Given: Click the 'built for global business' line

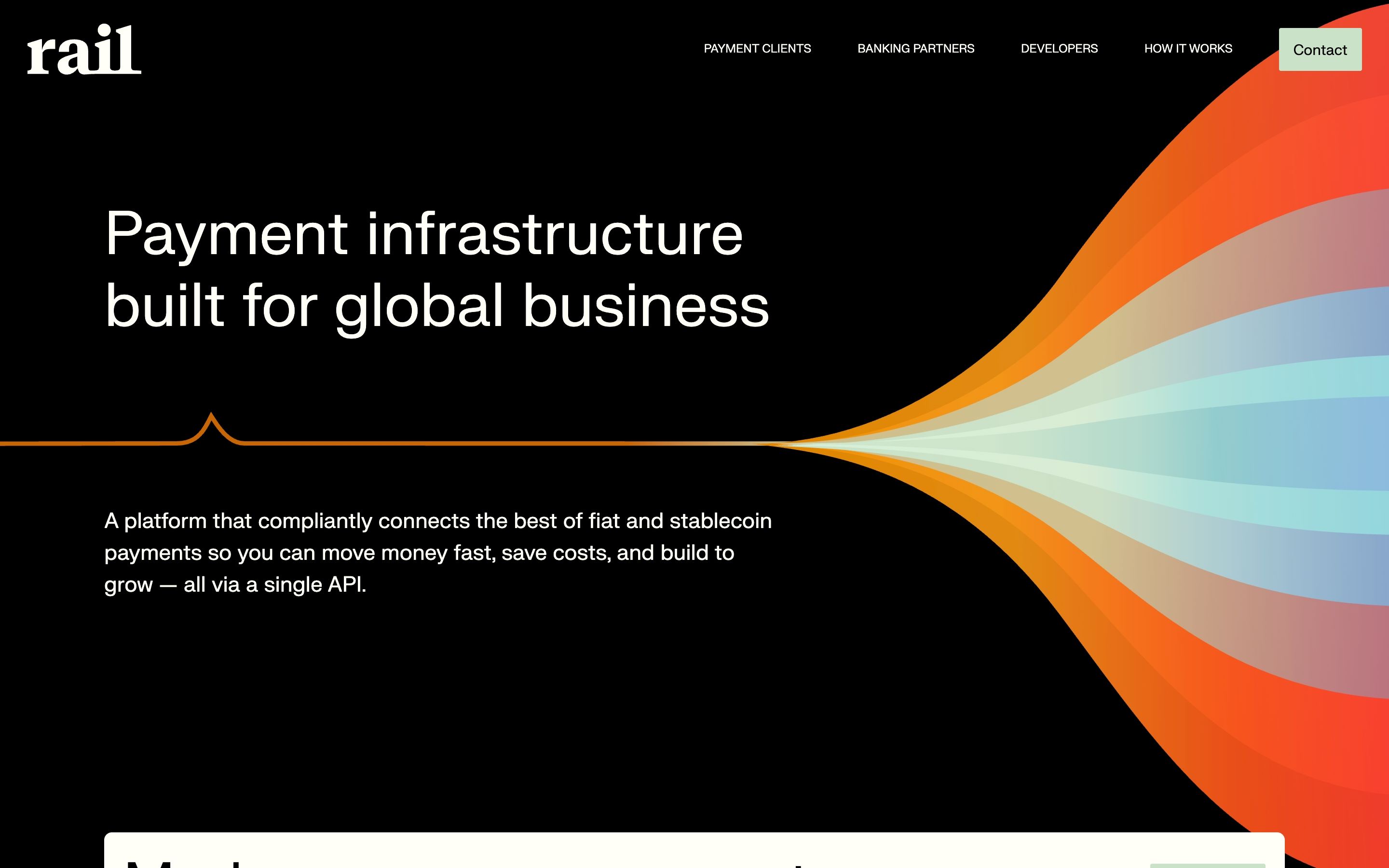Looking at the screenshot, I should [x=436, y=306].
